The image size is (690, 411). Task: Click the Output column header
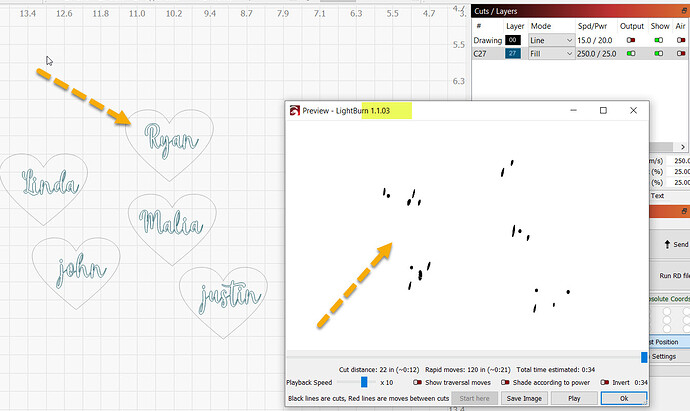click(631, 26)
